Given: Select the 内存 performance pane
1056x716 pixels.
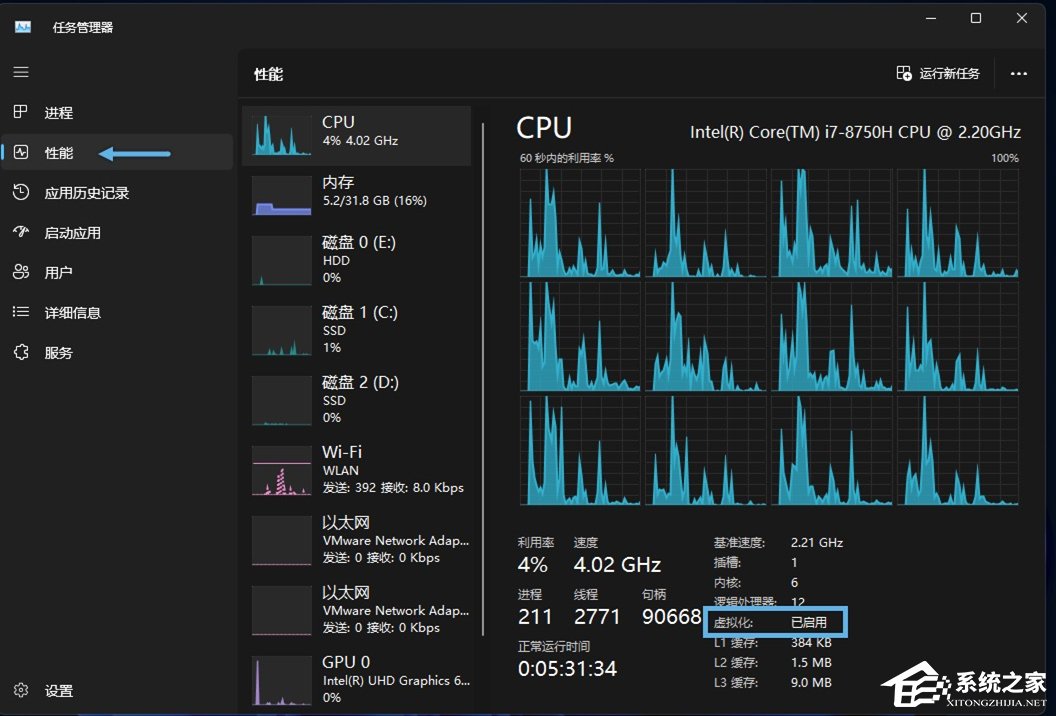Looking at the screenshot, I should (355, 191).
